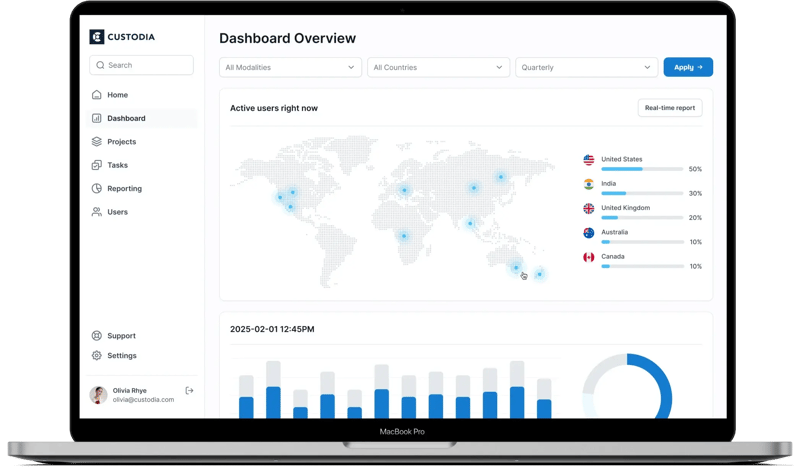This screenshot has width=800, height=467.
Task: Click the Support lifebuoy icon
Action: coord(97,336)
